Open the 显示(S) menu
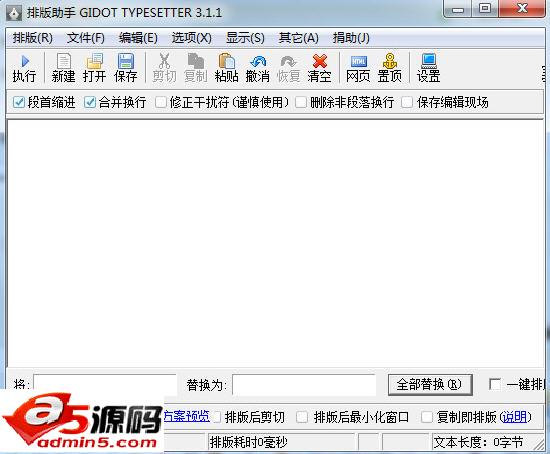This screenshot has height=454, width=550. tap(245, 38)
